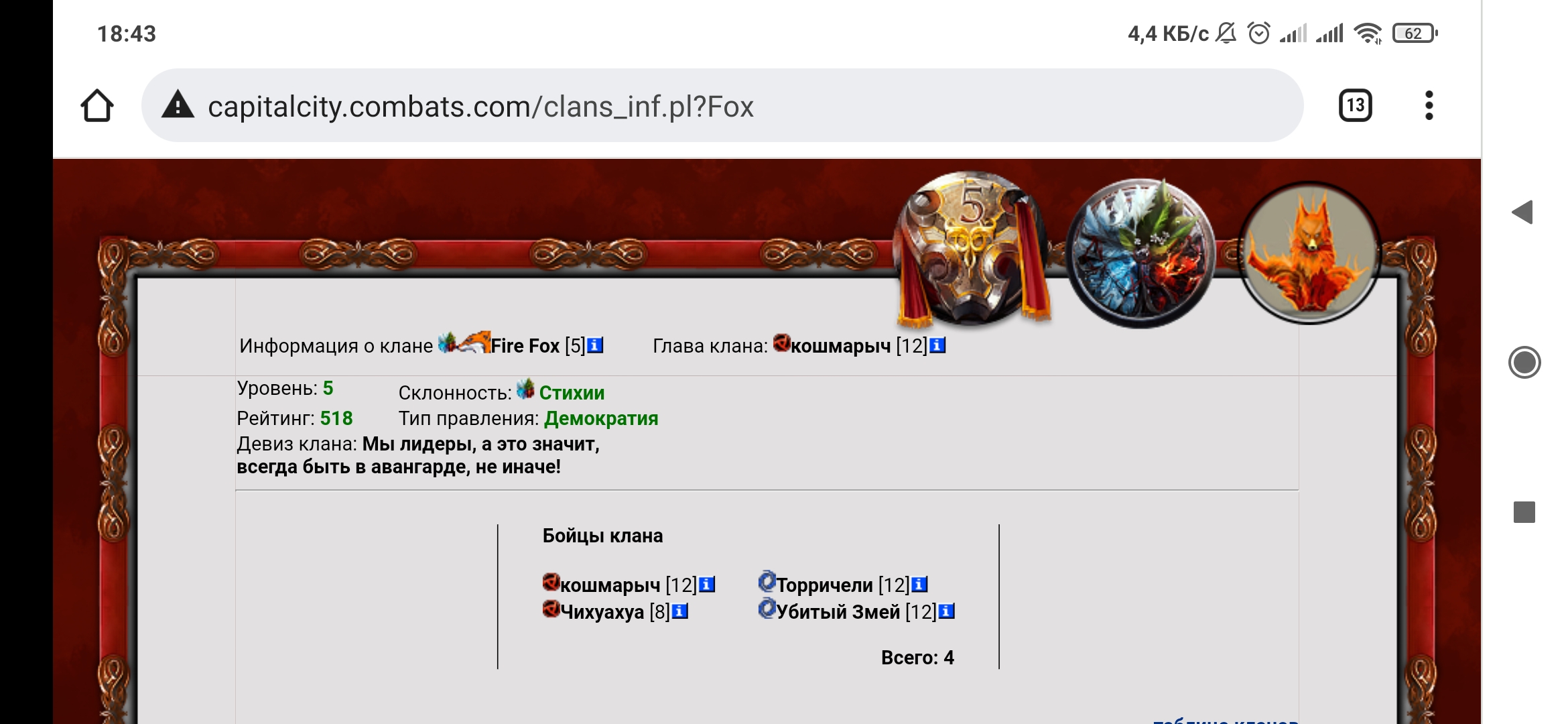Tap the Android home circle button

1524,363
